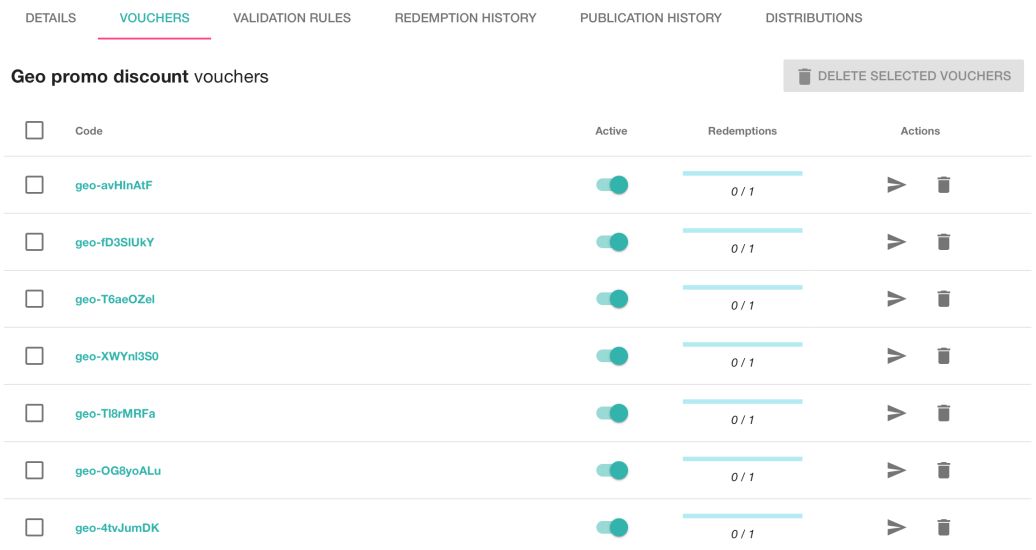Delete voucher geo-avHlnAtF using trash icon
The image size is (1036, 550).
(943, 185)
